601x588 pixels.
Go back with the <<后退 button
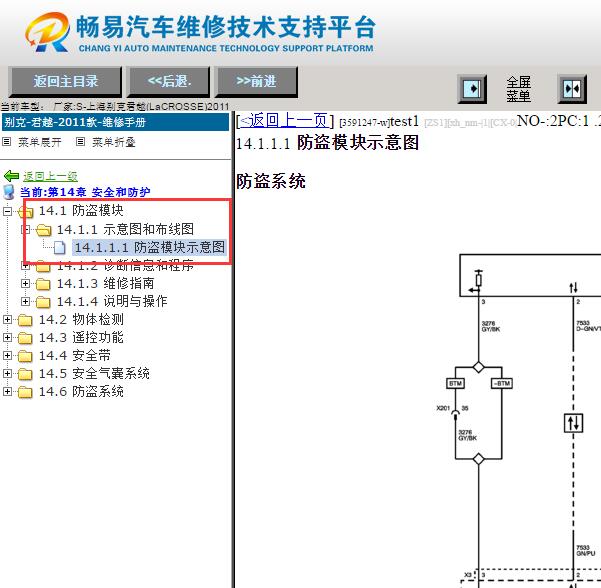[x=169, y=81]
